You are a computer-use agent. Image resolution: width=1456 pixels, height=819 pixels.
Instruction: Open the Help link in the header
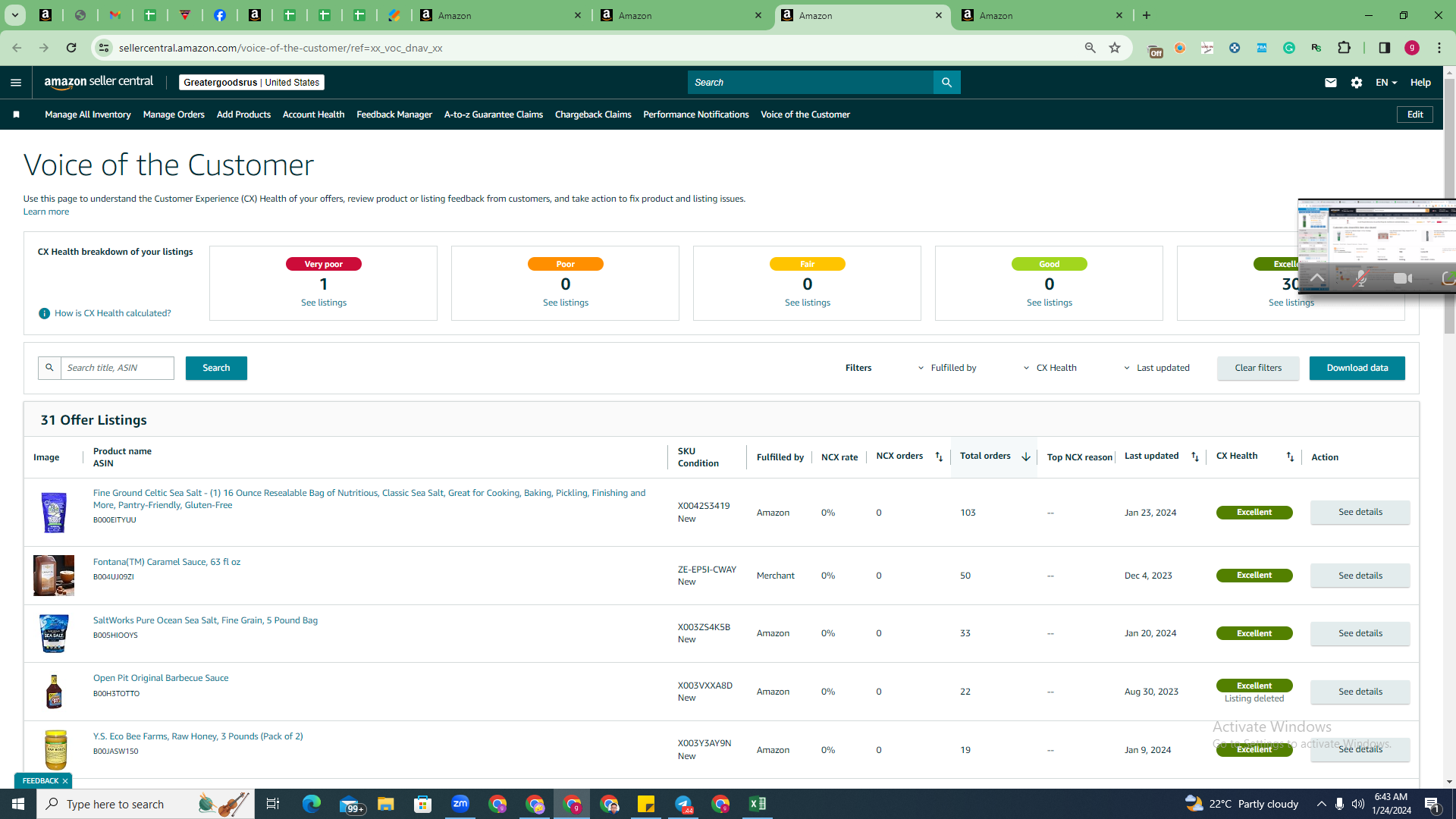tap(1420, 83)
